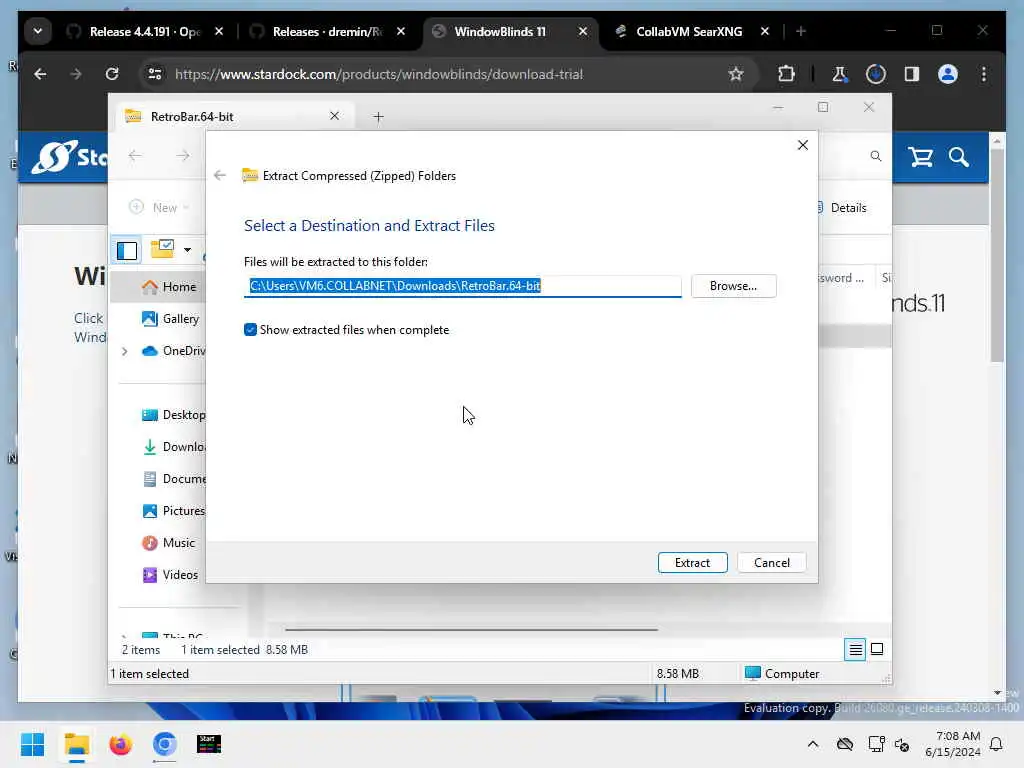Open the New item menu in Explorer
The width and height of the screenshot is (1024, 768).
tap(159, 208)
